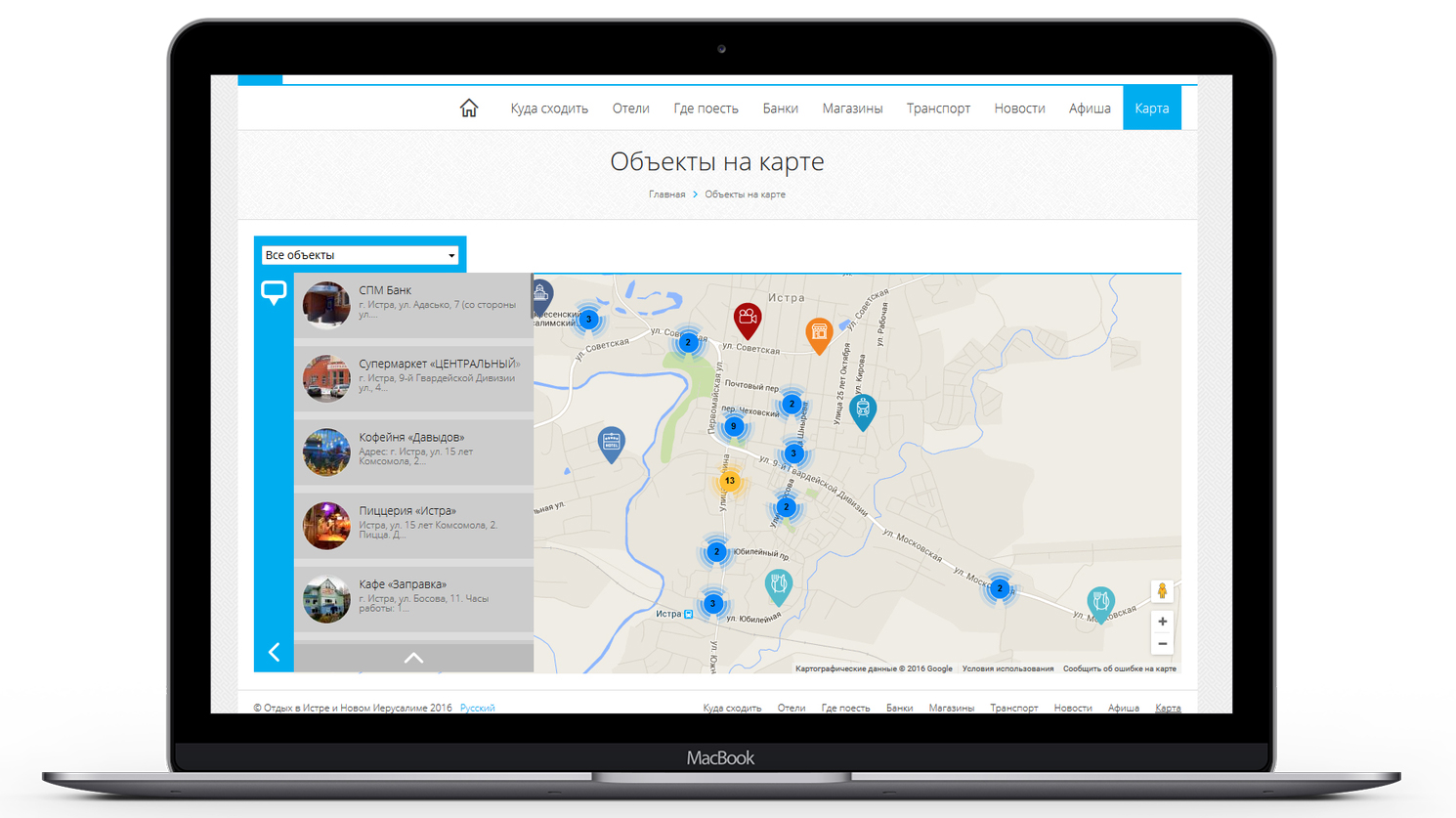Open Магазины in the top navigation

point(852,108)
